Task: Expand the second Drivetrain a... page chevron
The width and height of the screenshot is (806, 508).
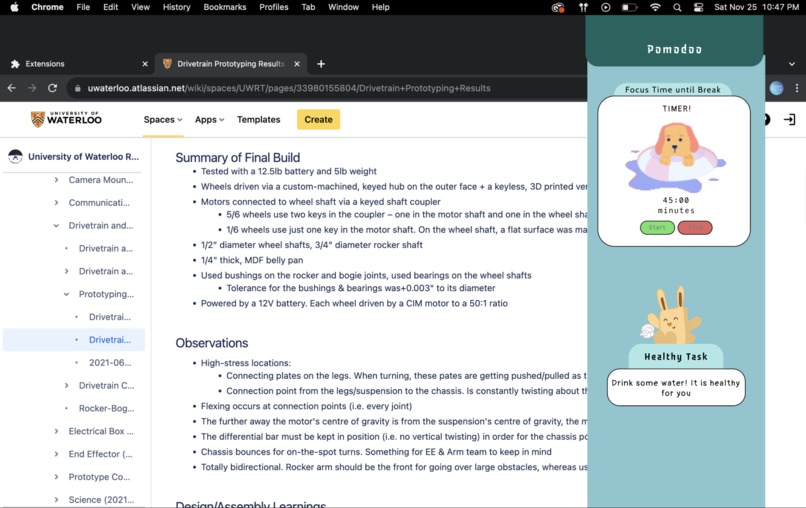Action: (x=66, y=271)
